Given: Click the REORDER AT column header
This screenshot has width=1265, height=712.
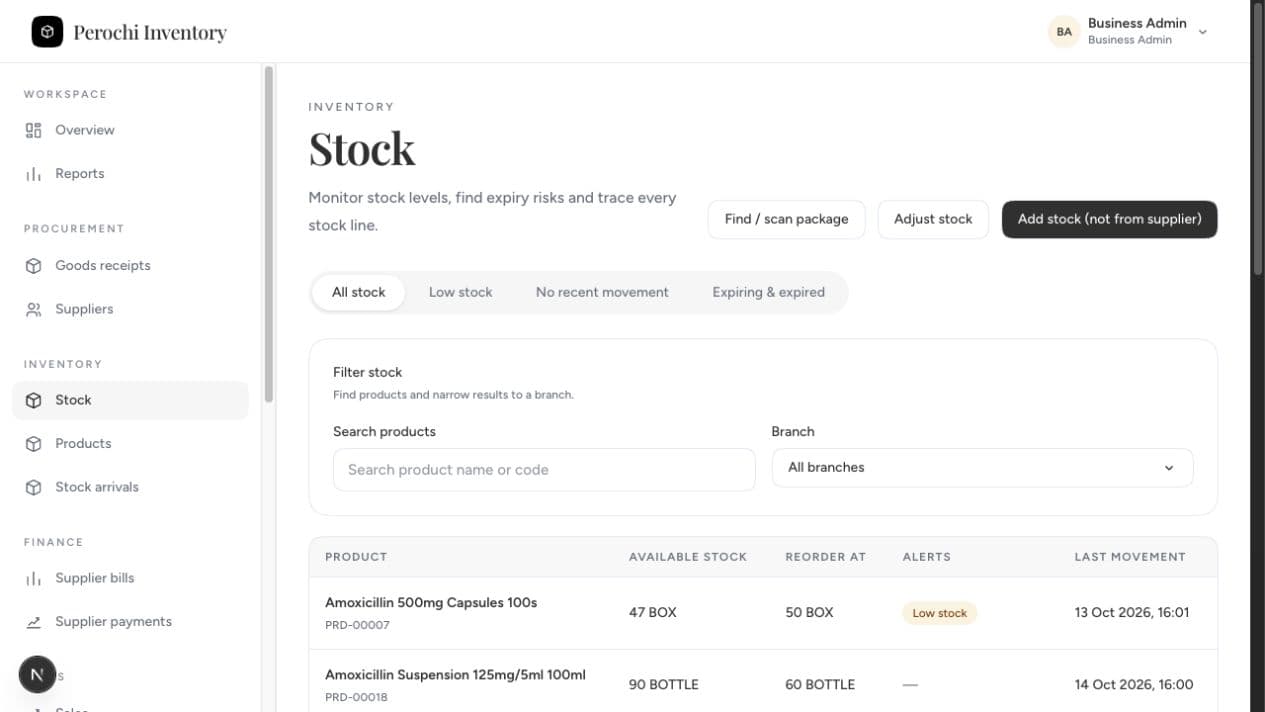Looking at the screenshot, I should pos(825,557).
